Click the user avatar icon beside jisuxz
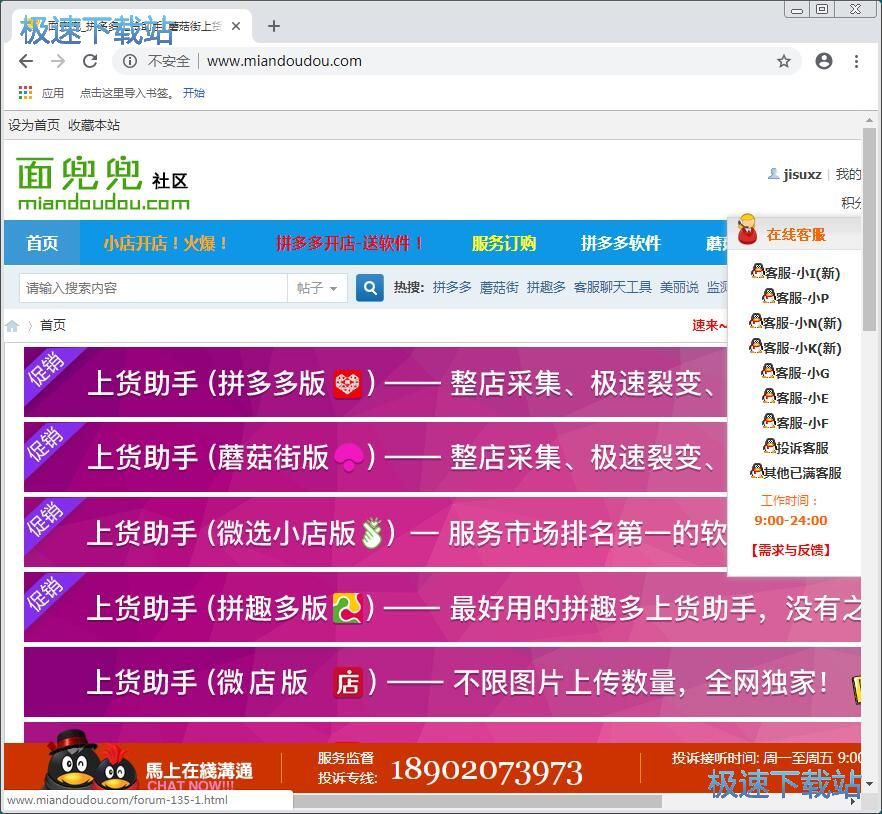Screen dimensions: 882x814 (x=773, y=174)
